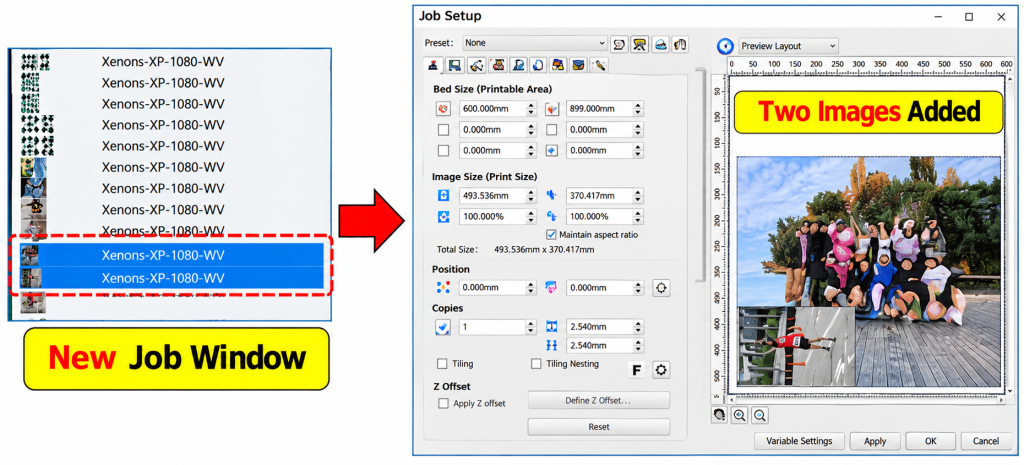
Task: Increase the 899.000mm bed height stepper
Action: pos(638,105)
